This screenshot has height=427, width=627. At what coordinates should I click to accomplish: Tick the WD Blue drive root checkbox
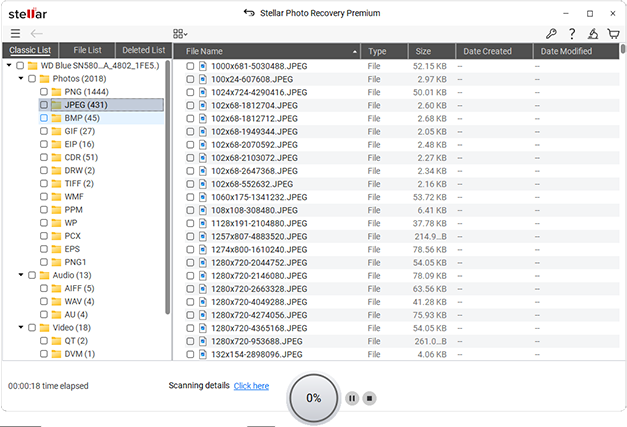tap(20, 65)
